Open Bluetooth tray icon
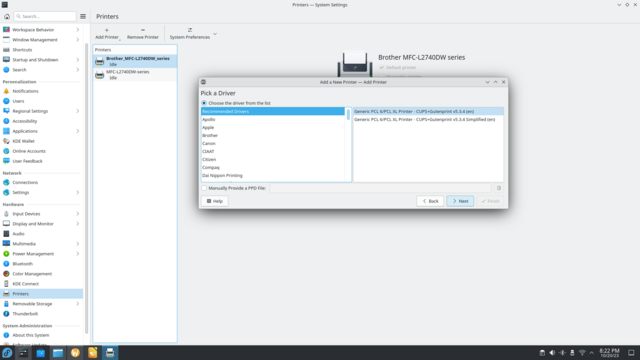 tap(562, 353)
